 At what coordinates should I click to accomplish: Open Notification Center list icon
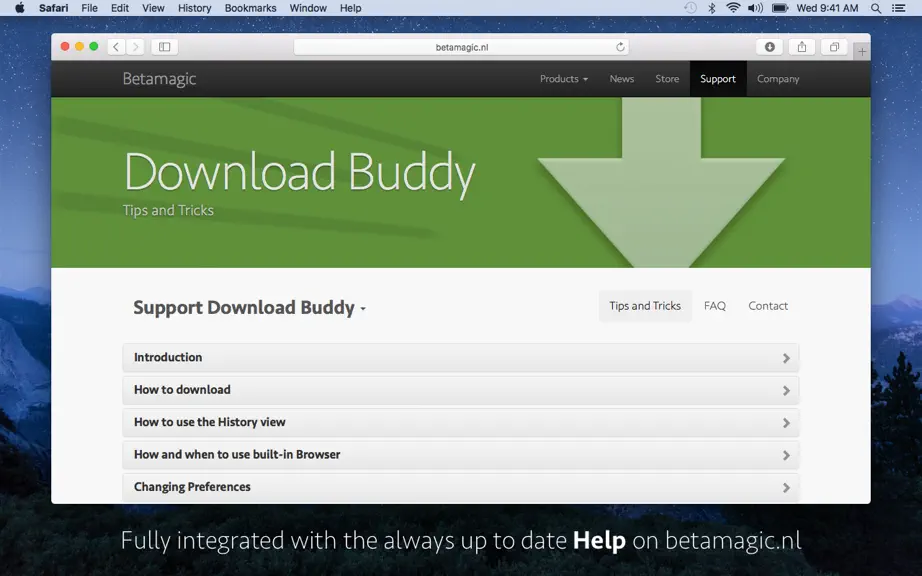pyautogui.click(x=898, y=8)
